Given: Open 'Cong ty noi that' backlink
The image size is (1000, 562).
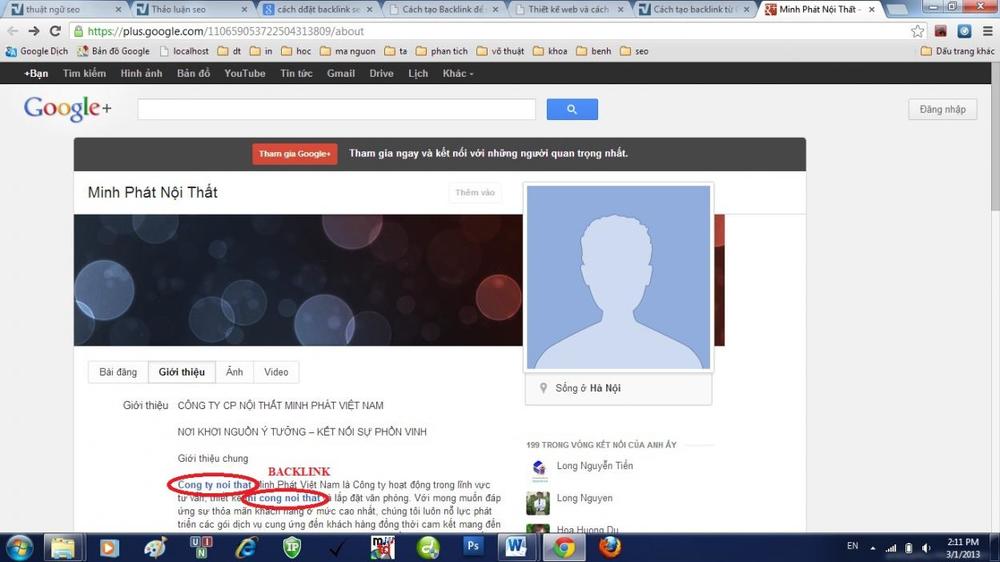Looking at the screenshot, I should (214, 485).
